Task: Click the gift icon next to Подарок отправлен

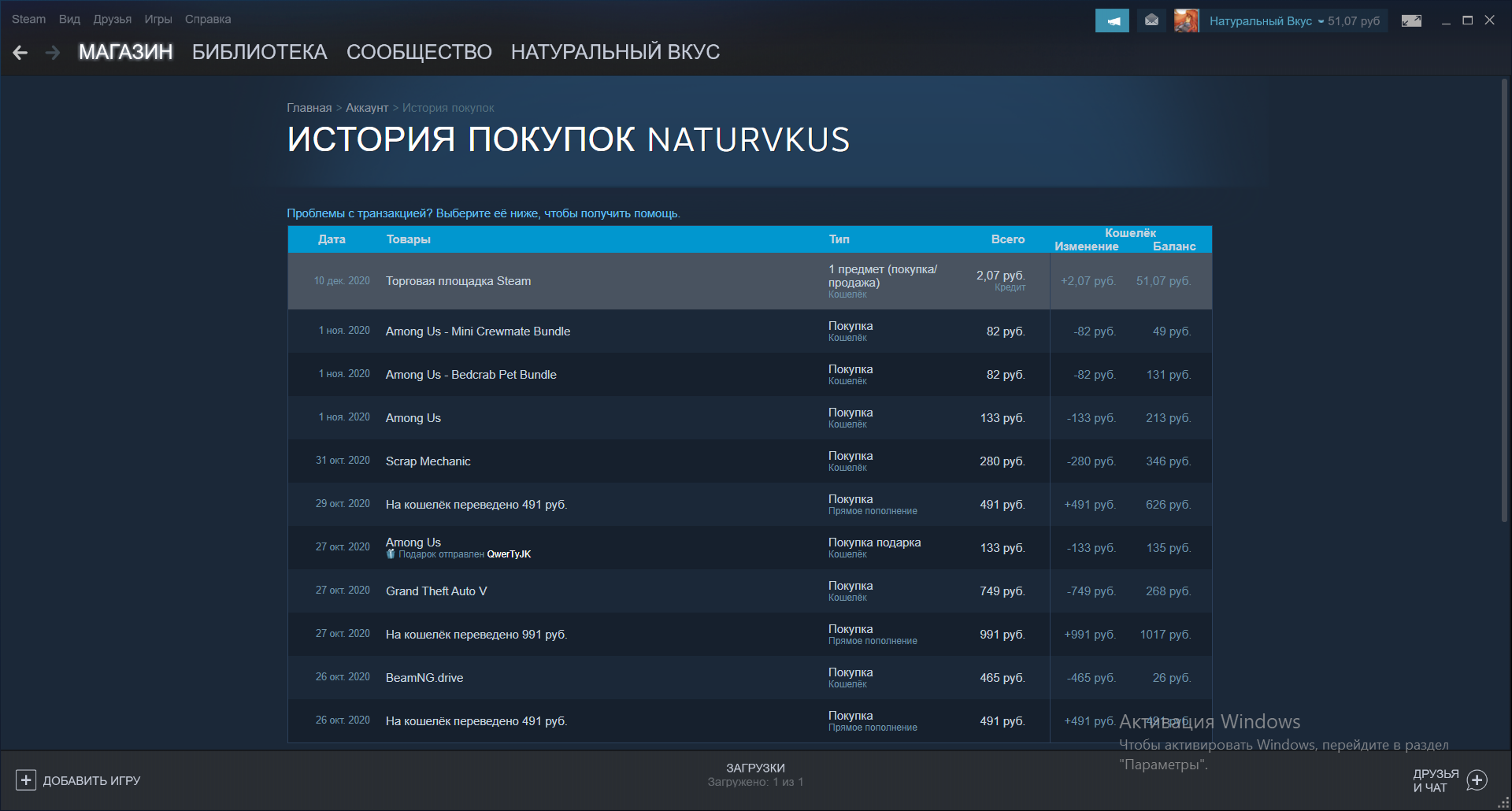Action: [391, 554]
